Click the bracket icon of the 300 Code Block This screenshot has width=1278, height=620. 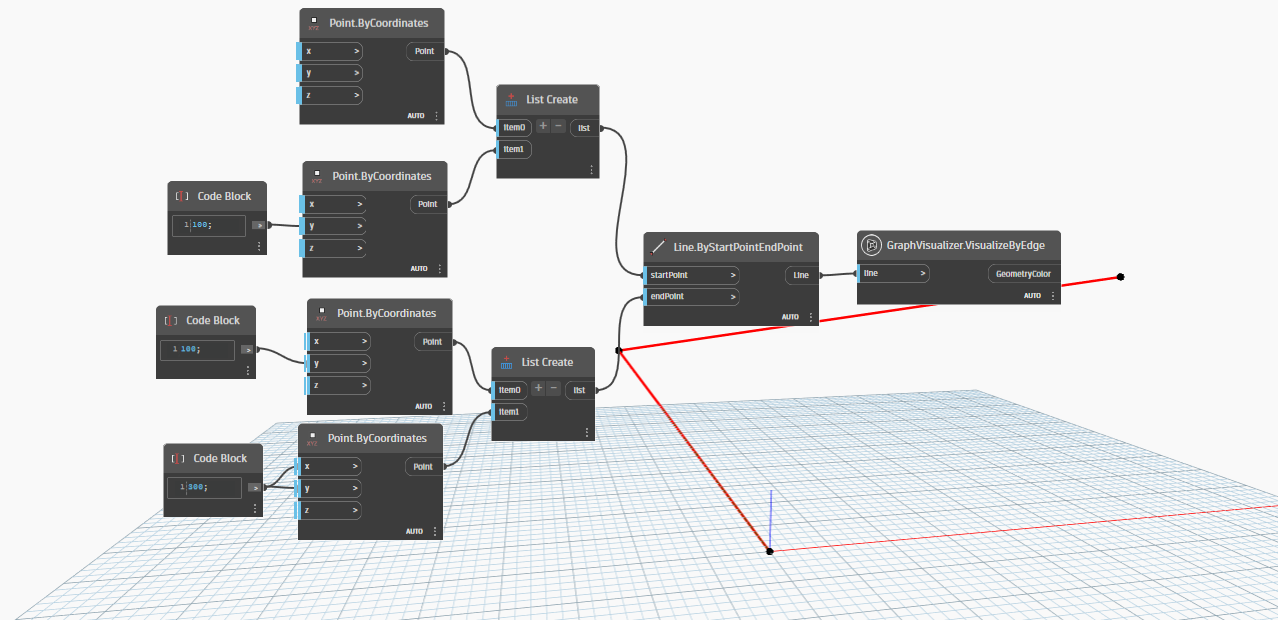click(180, 458)
